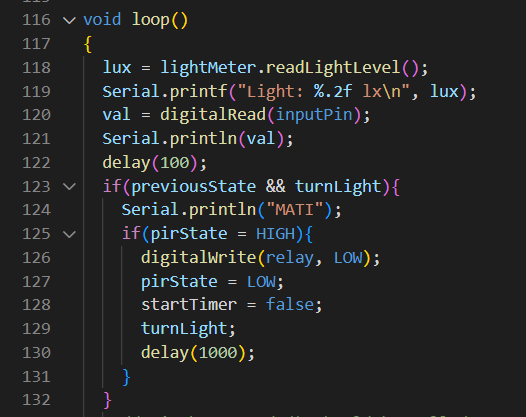Click 'LOW' in the digitalWrite call
This screenshot has width=526, height=417.
click(348, 258)
